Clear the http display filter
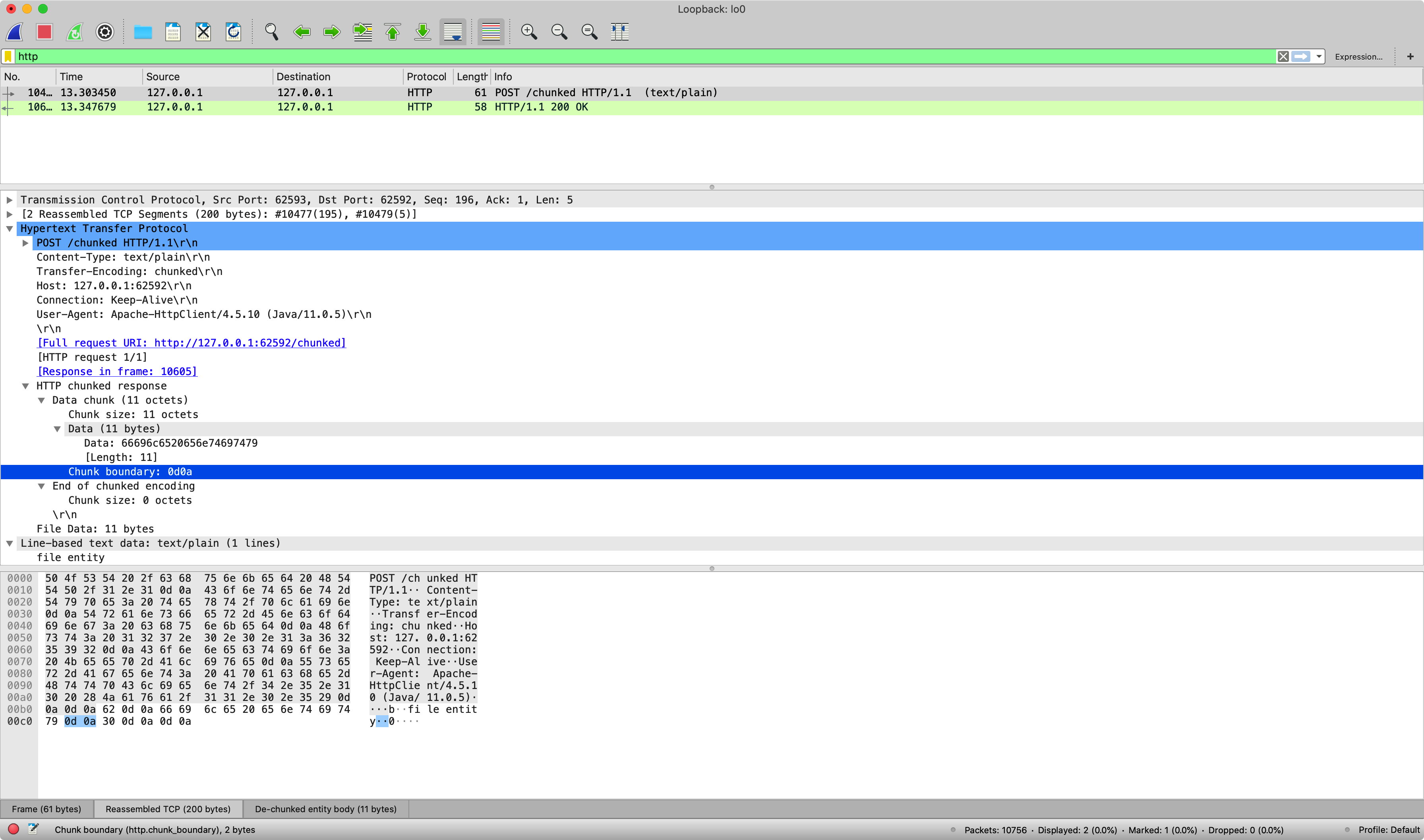The image size is (1424, 840). coord(1283,56)
